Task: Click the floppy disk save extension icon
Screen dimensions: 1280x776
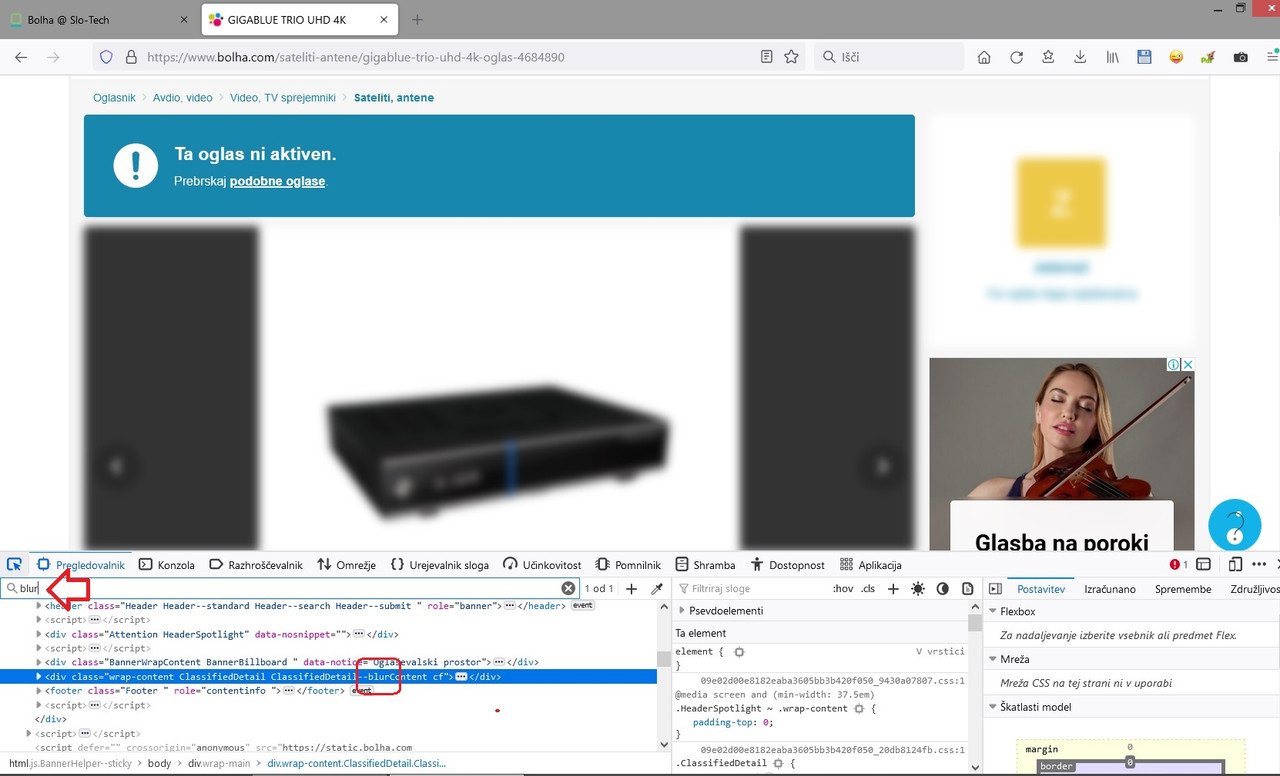Action: [1144, 57]
